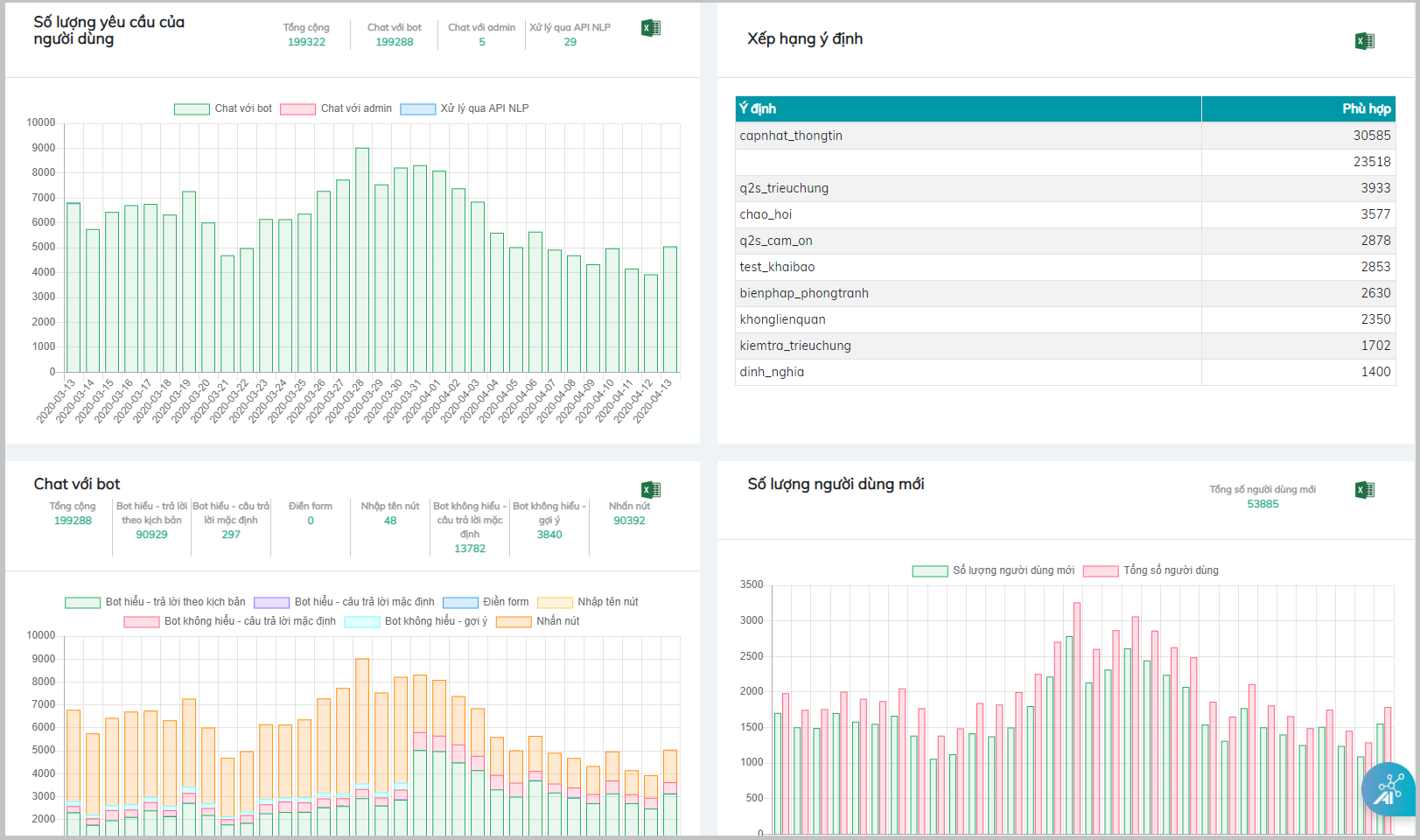This screenshot has width=1420, height=840.
Task: Click the scripted reply count 90929
Action: [x=151, y=535]
